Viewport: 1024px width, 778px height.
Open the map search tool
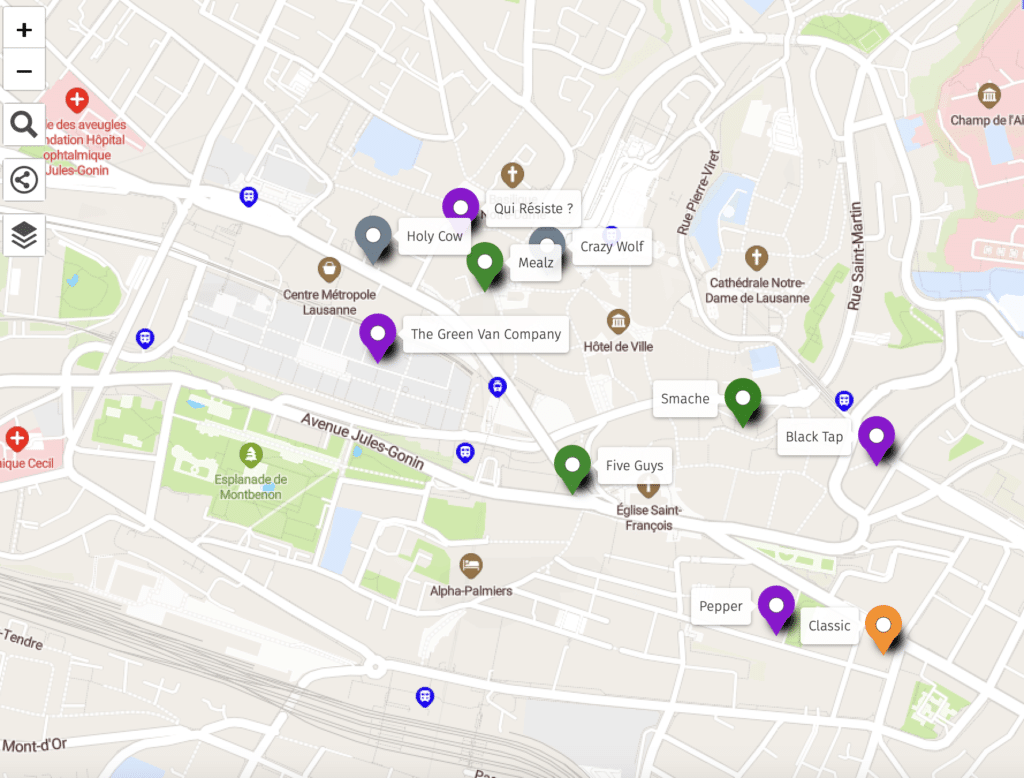pos(24,124)
